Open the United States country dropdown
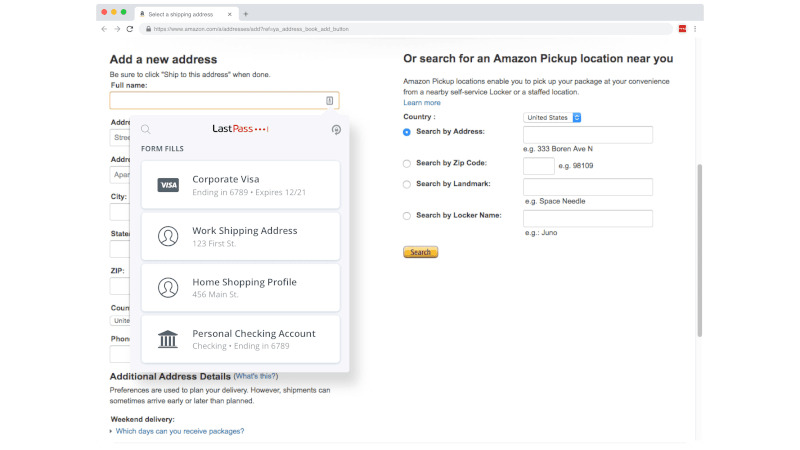 click(552, 117)
